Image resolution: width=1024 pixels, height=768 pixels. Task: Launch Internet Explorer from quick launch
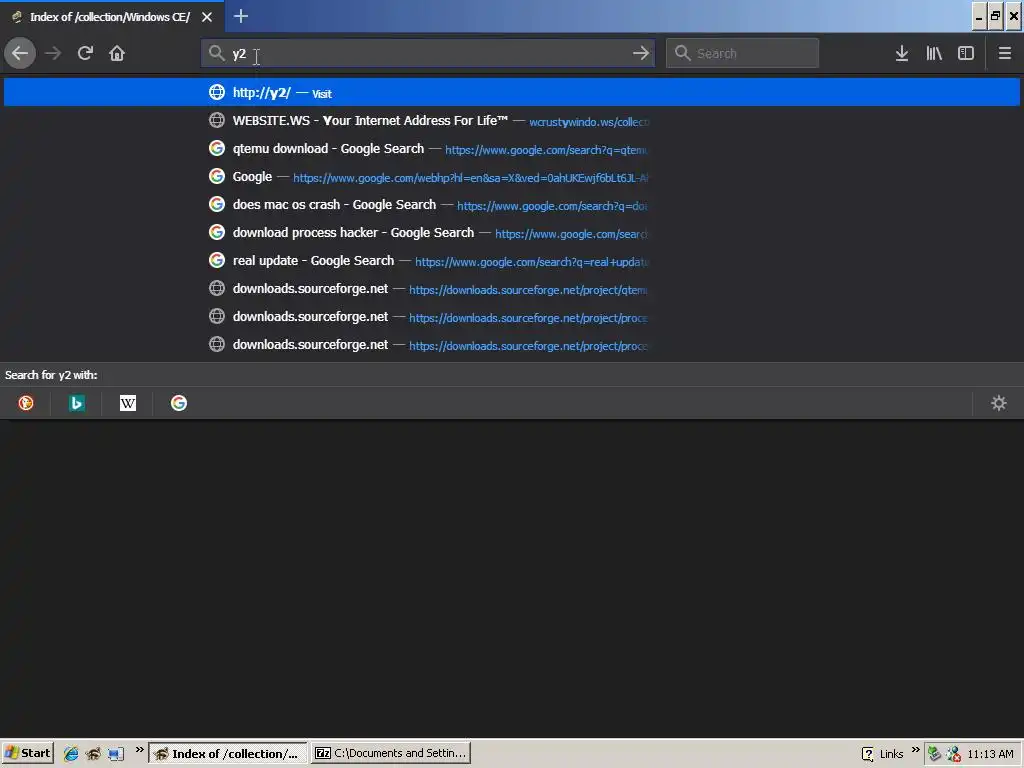tap(71, 754)
